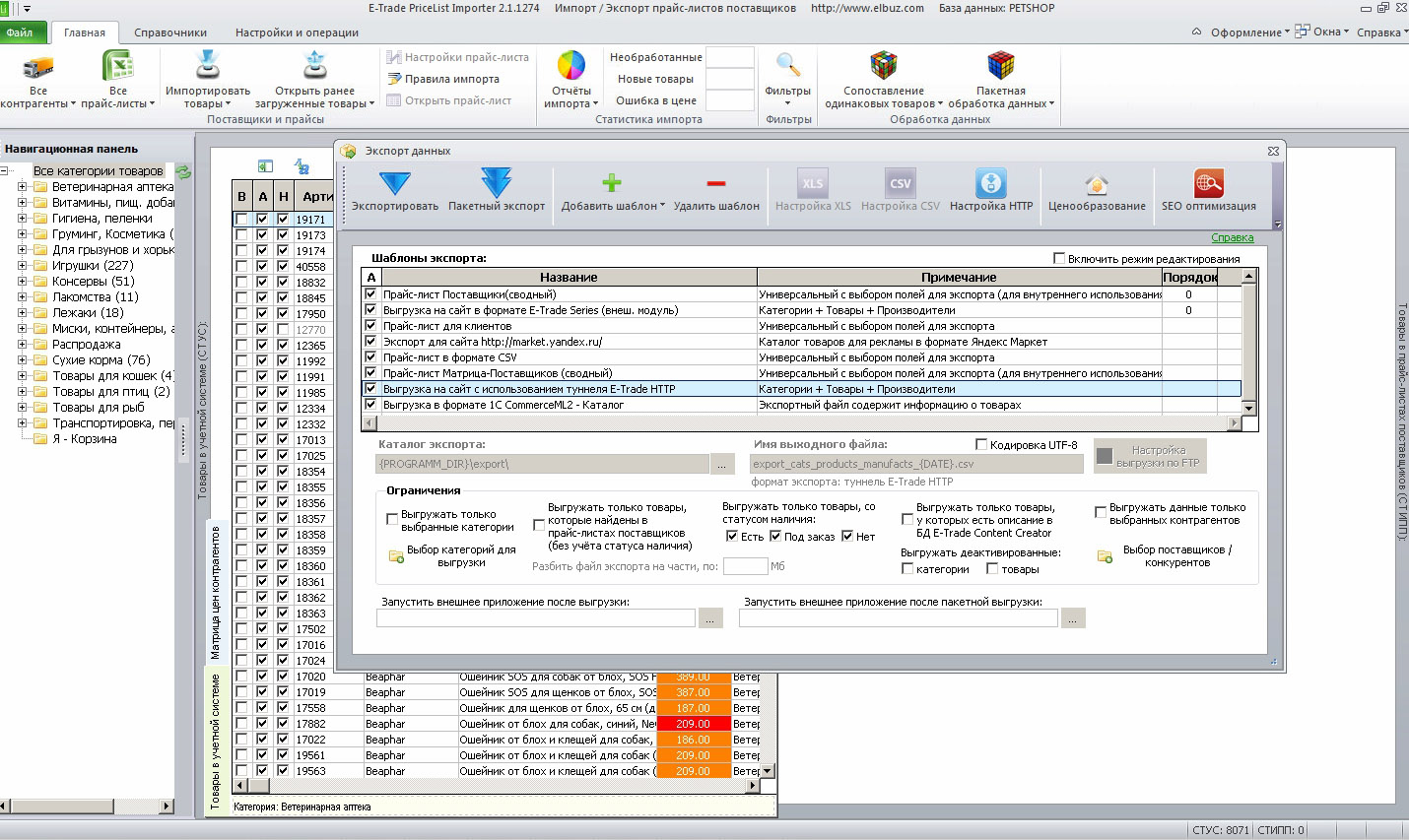Click Сопоставление одинаковых товаров cube icon
This screenshot has width=1409, height=840.
coord(884,66)
